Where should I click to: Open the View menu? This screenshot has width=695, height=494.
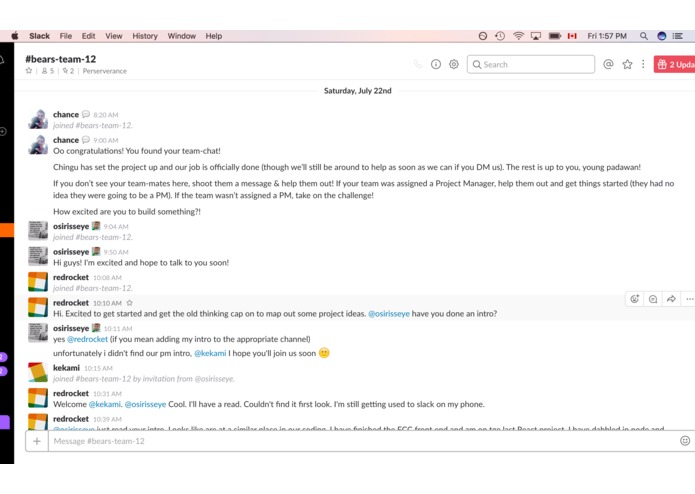coord(113,36)
